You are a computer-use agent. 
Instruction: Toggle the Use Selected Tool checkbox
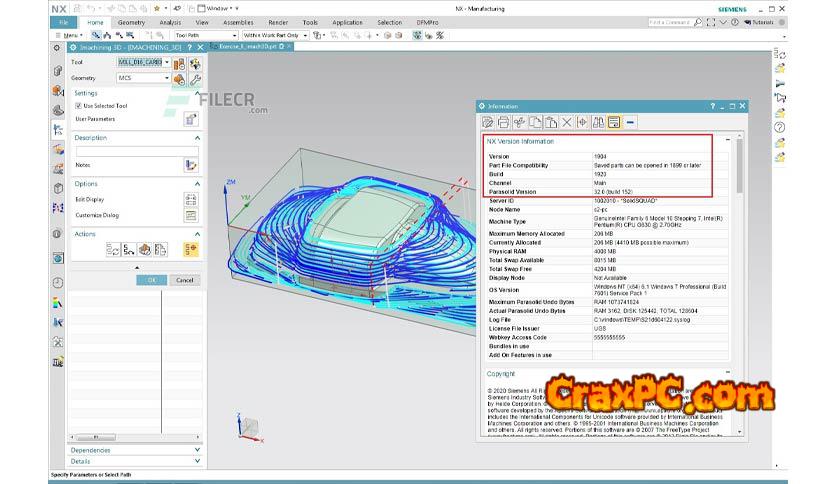point(79,105)
